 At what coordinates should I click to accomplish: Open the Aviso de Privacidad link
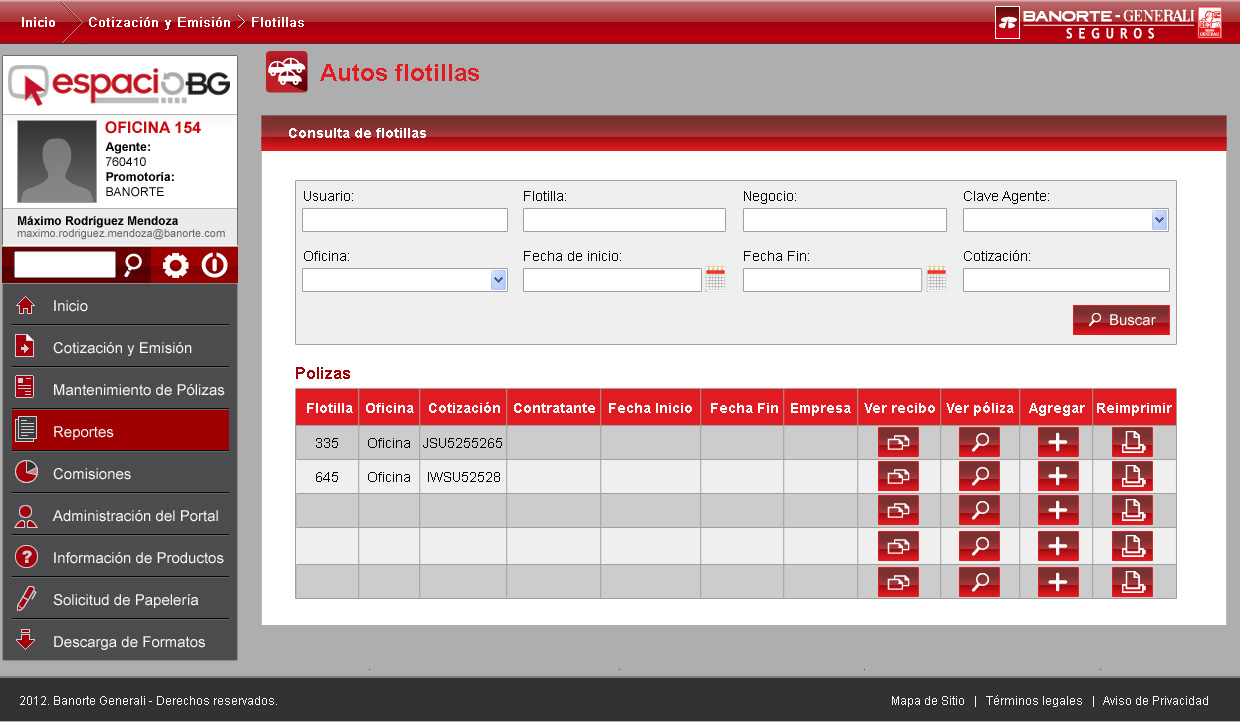coord(1156,701)
